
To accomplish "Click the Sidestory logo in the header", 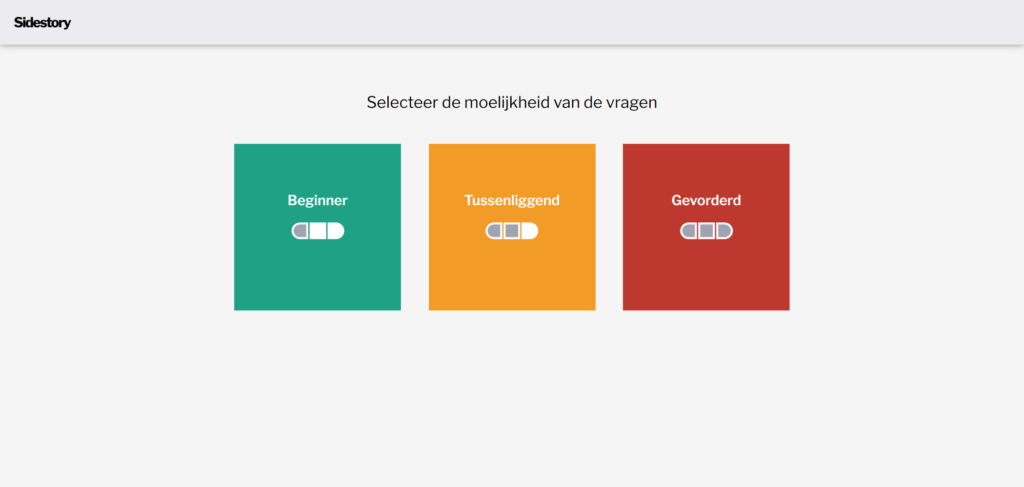I will tap(43, 22).
